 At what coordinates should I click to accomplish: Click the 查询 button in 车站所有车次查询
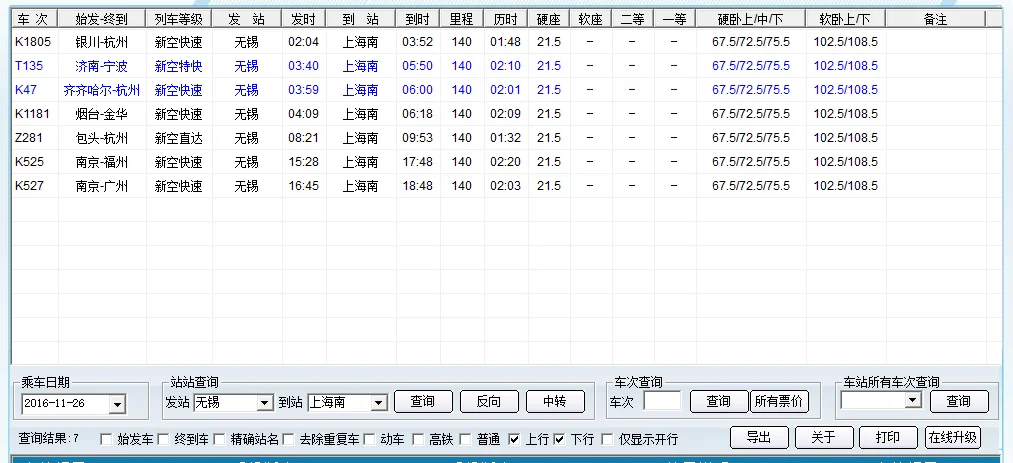(x=959, y=402)
